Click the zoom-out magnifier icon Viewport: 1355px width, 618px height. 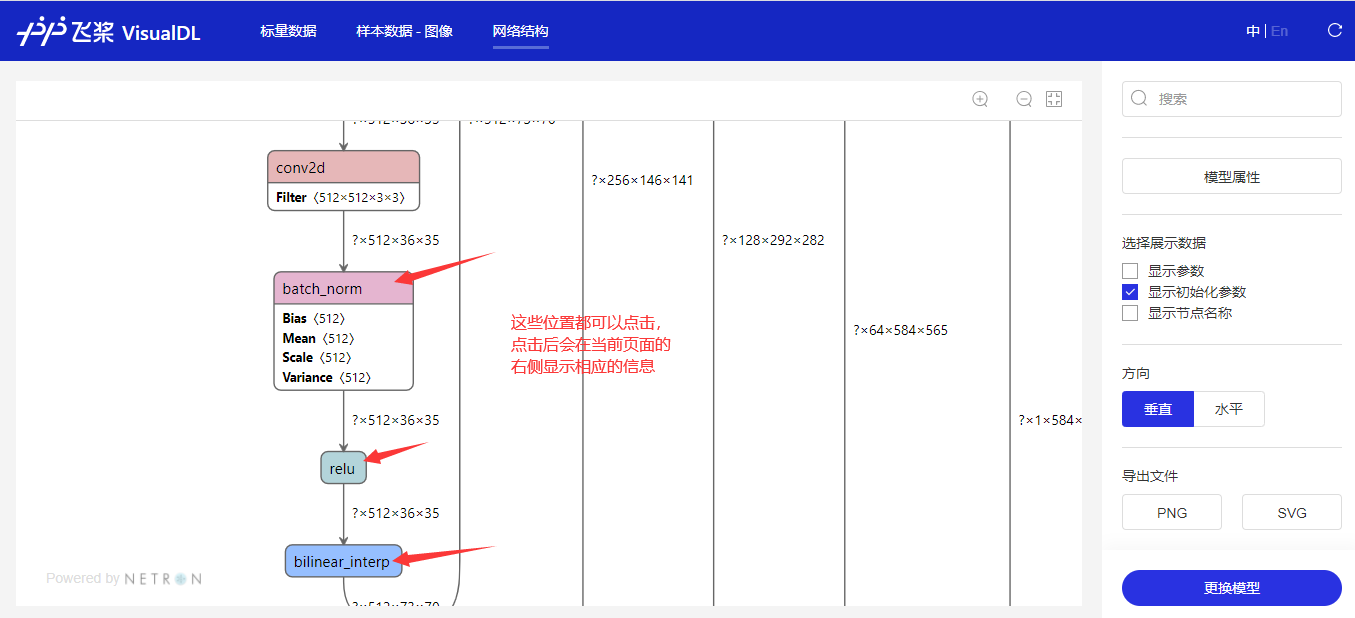tap(1023, 99)
